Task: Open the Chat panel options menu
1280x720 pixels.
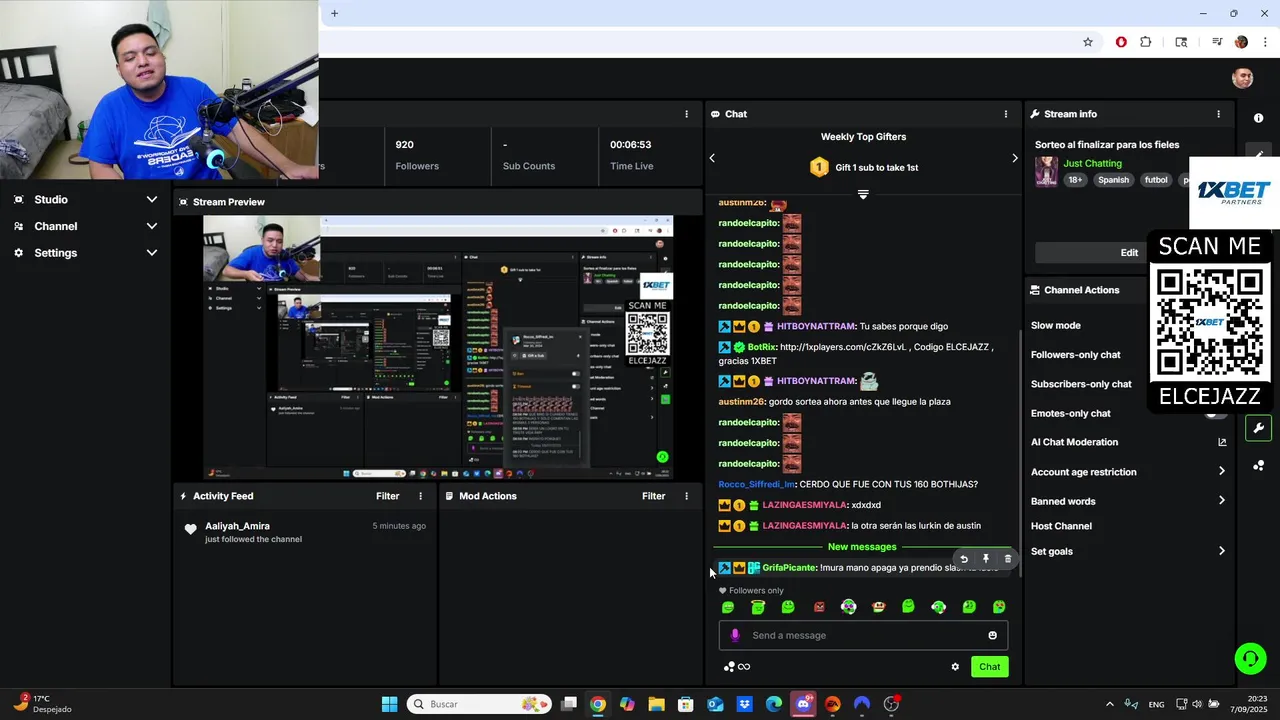Action: click(1006, 114)
